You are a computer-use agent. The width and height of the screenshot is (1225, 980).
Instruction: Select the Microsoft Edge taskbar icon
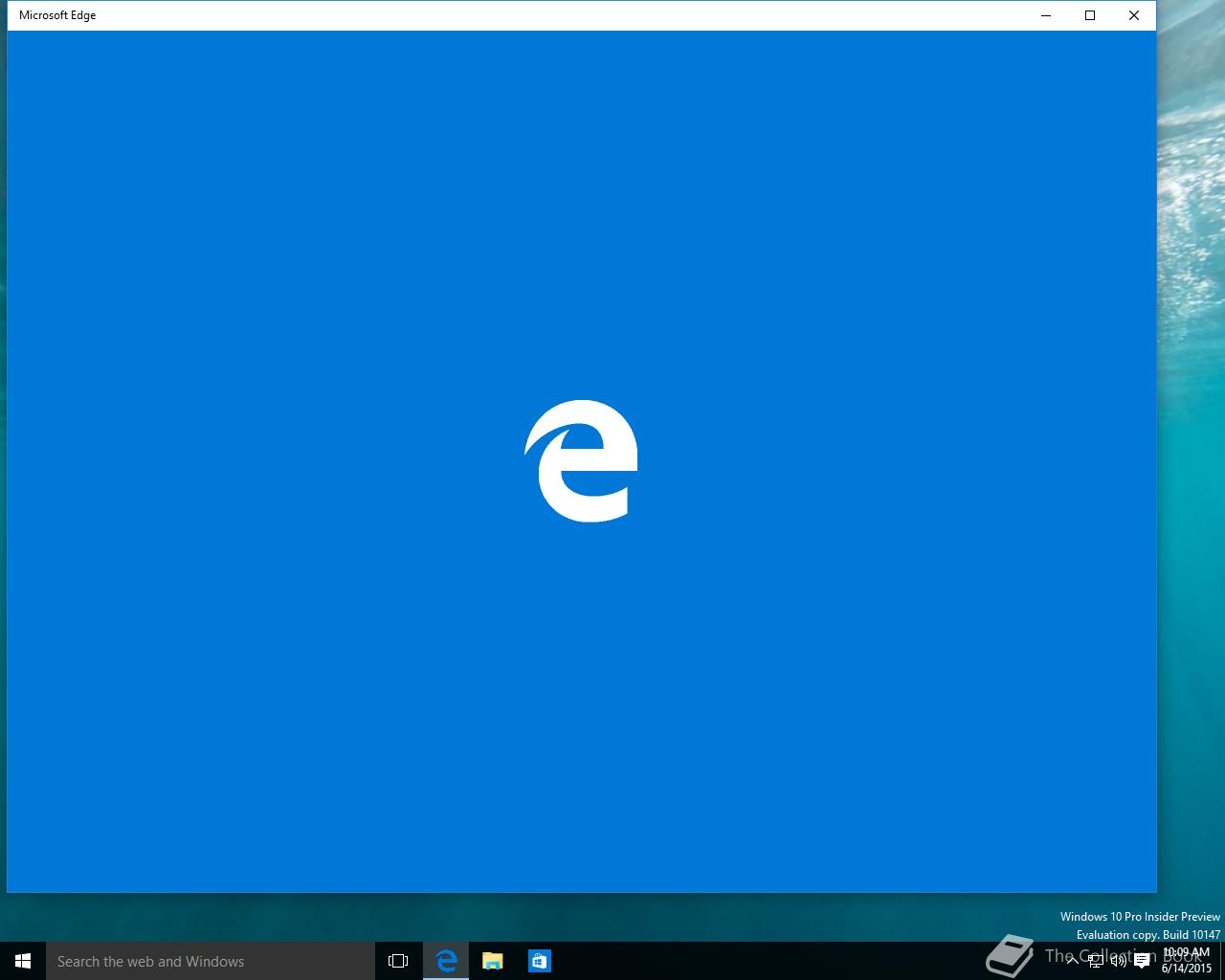(x=446, y=961)
